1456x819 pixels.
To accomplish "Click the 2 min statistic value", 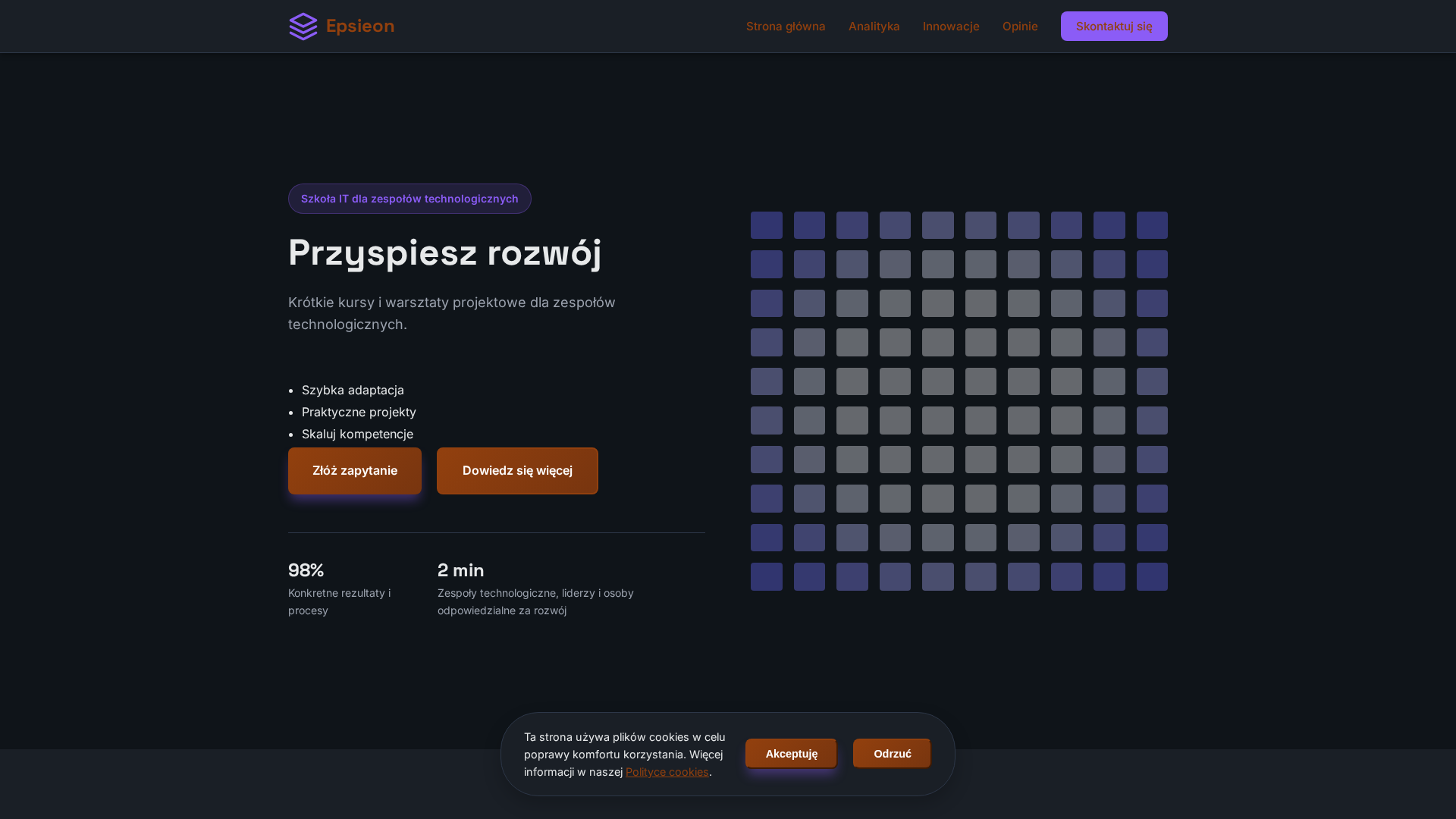I will [x=461, y=570].
